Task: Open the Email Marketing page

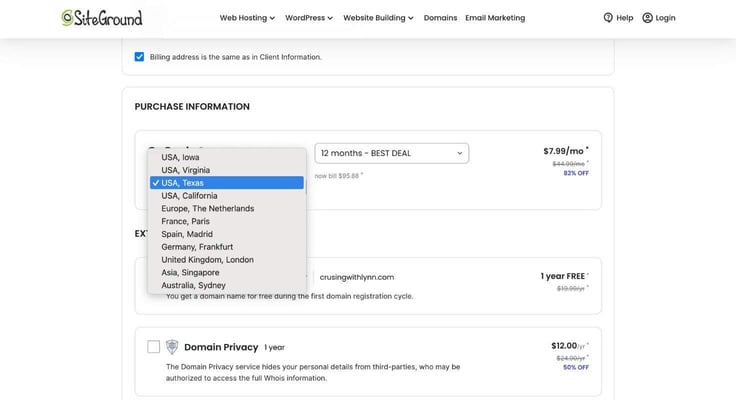Action: click(x=495, y=18)
